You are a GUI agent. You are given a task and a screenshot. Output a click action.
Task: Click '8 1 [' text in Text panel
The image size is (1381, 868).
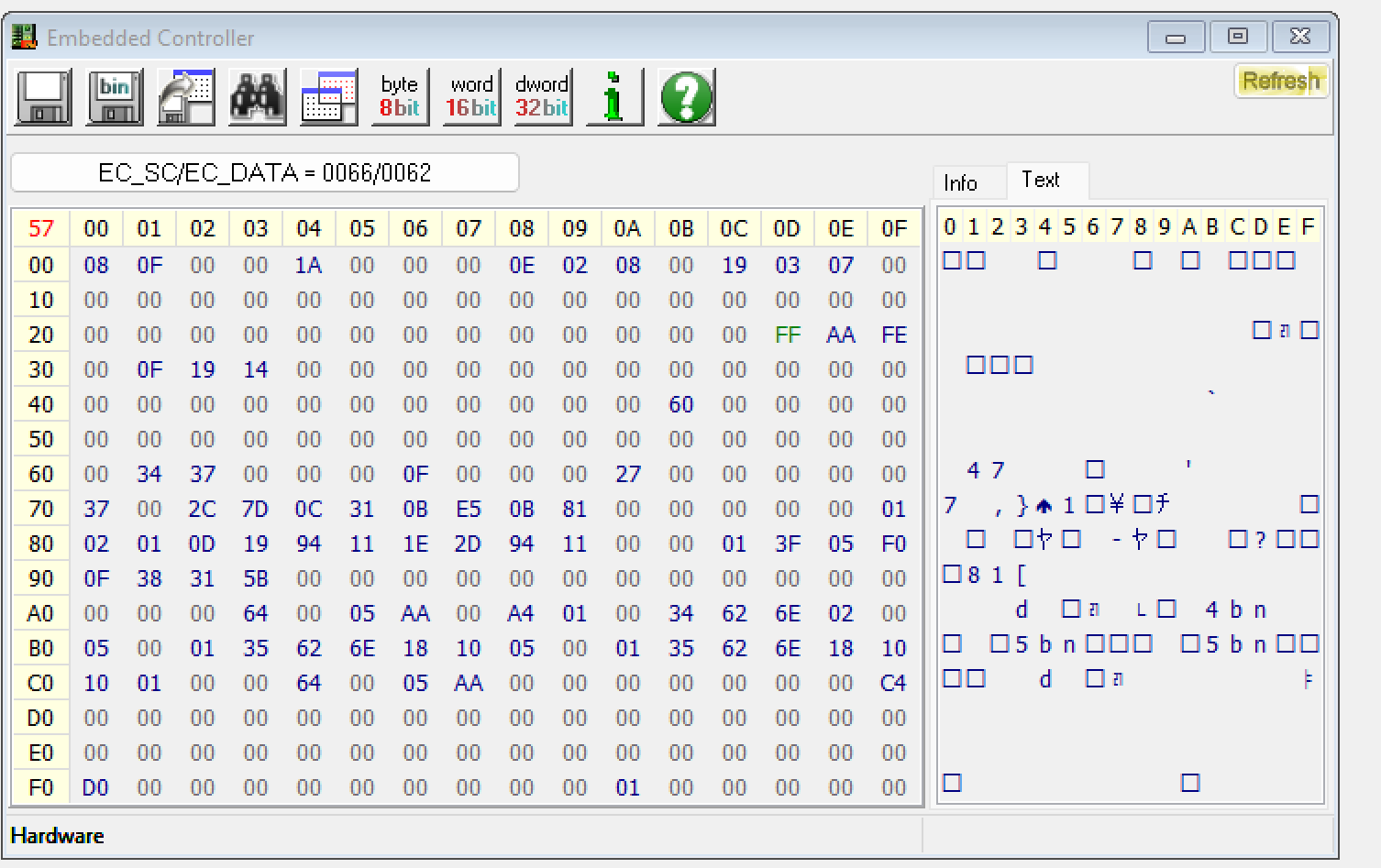[x=998, y=575]
